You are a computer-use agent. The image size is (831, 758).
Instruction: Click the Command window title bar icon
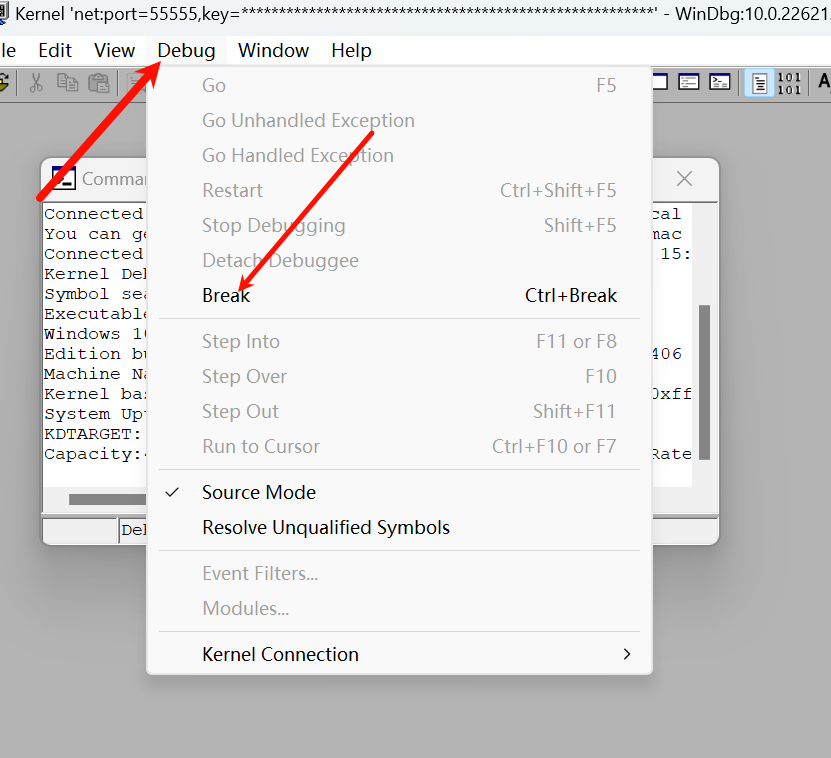tap(63, 178)
